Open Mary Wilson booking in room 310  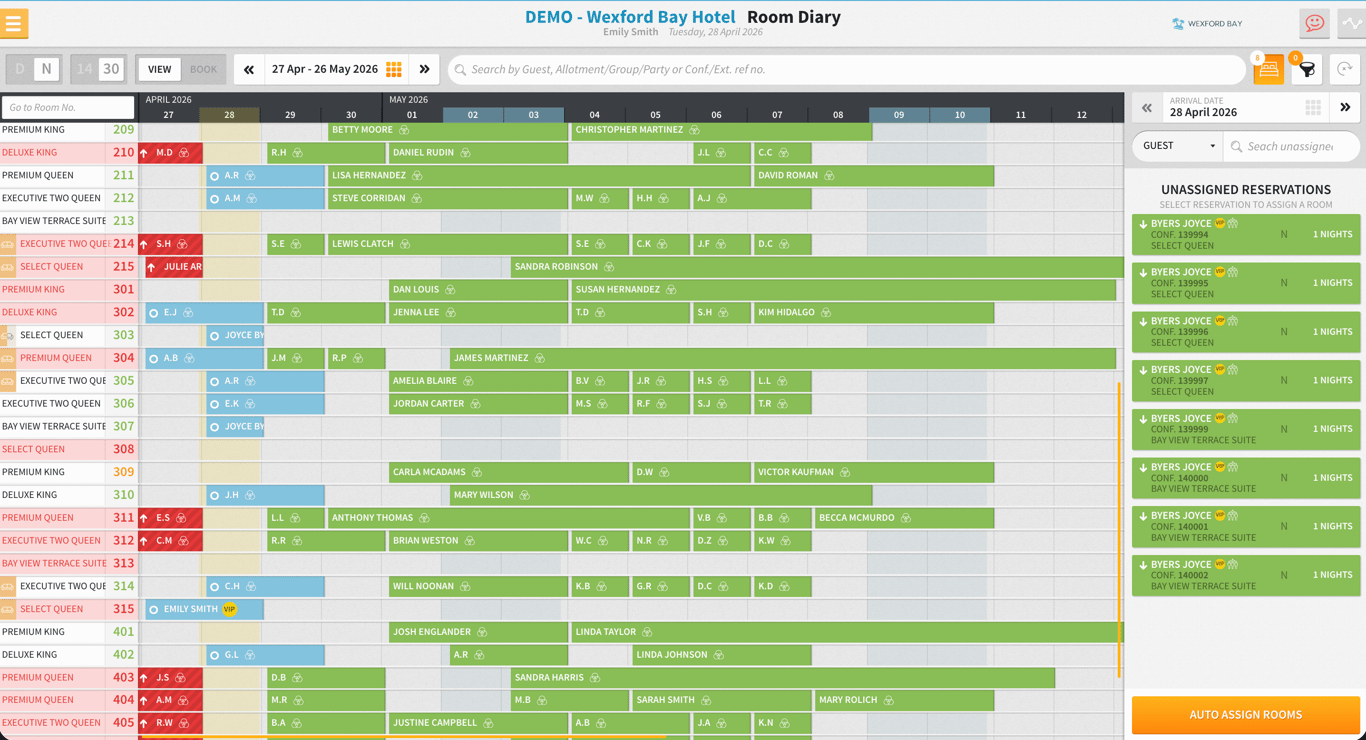coord(661,495)
